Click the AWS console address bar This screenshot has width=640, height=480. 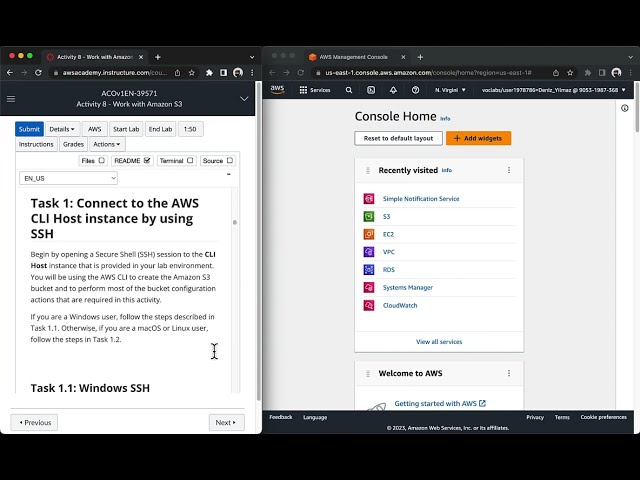(x=429, y=73)
